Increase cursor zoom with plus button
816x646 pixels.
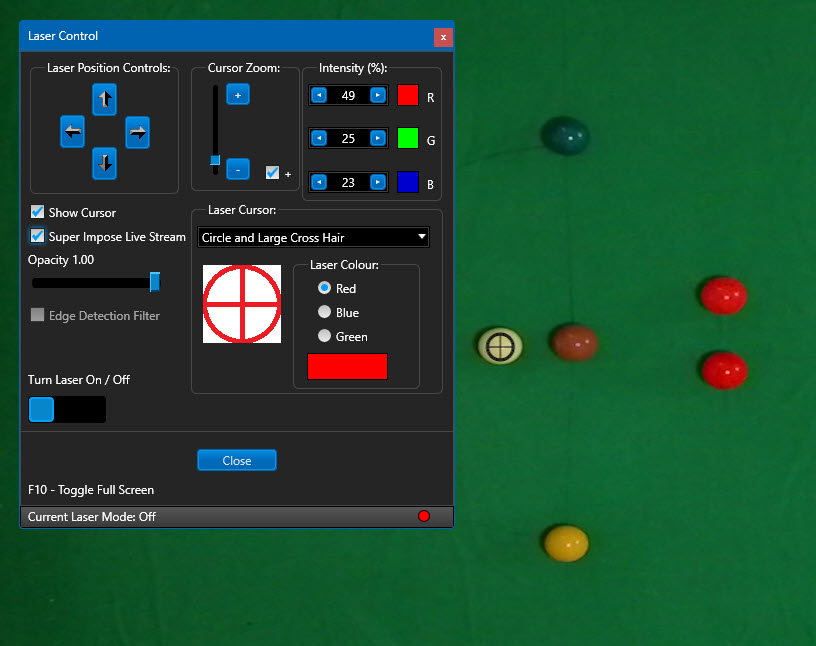click(238, 95)
